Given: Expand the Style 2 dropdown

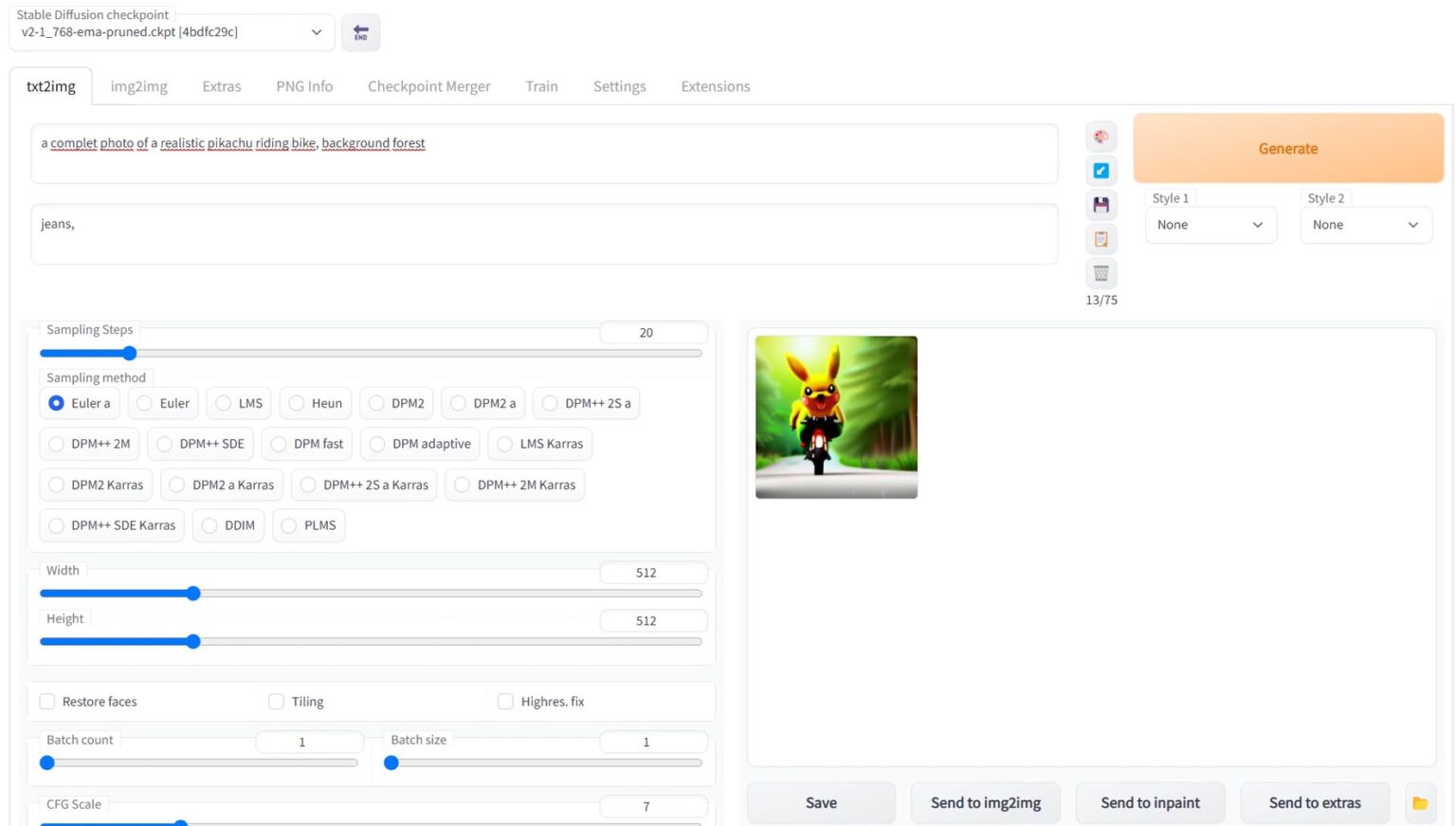Looking at the screenshot, I should pos(1366,225).
